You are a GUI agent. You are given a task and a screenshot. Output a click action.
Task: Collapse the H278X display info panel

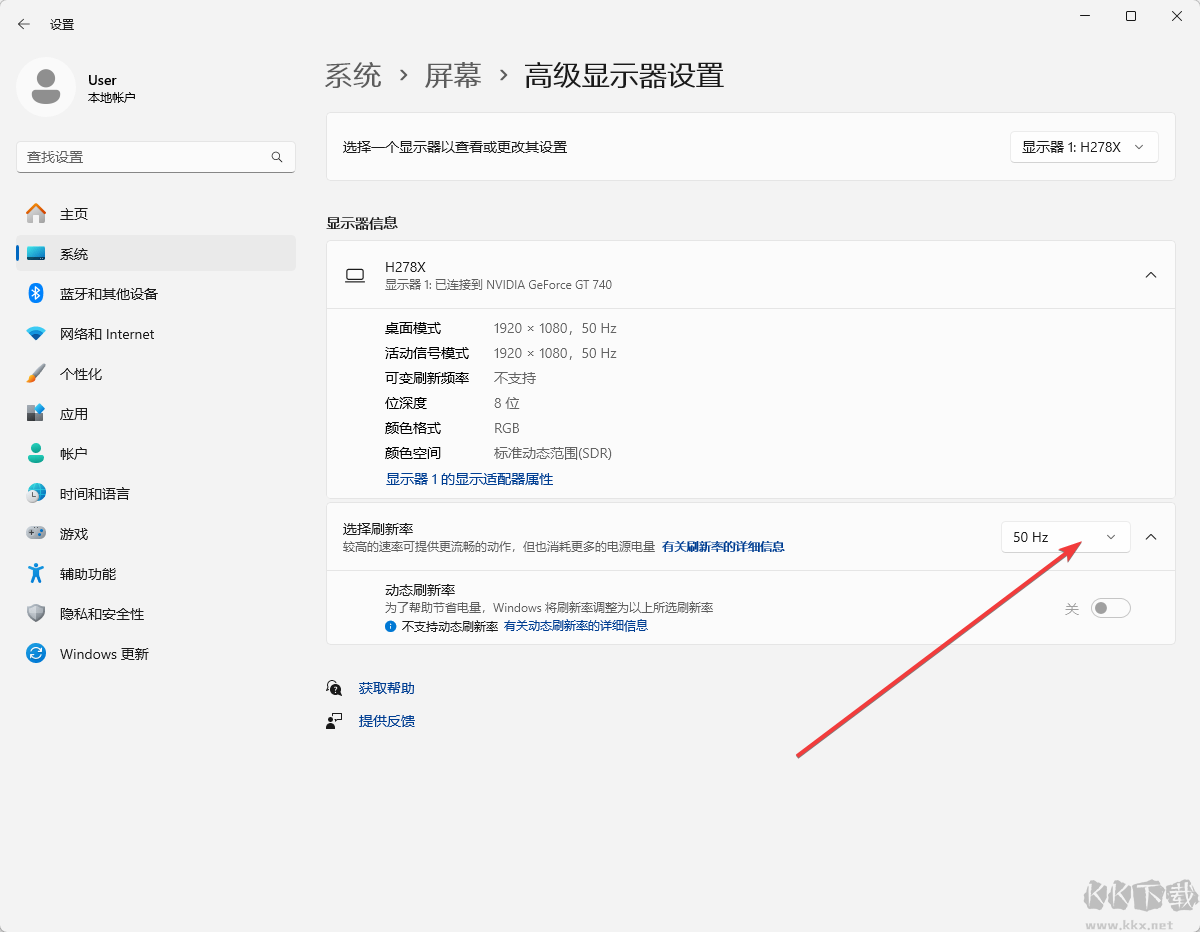[1150, 275]
